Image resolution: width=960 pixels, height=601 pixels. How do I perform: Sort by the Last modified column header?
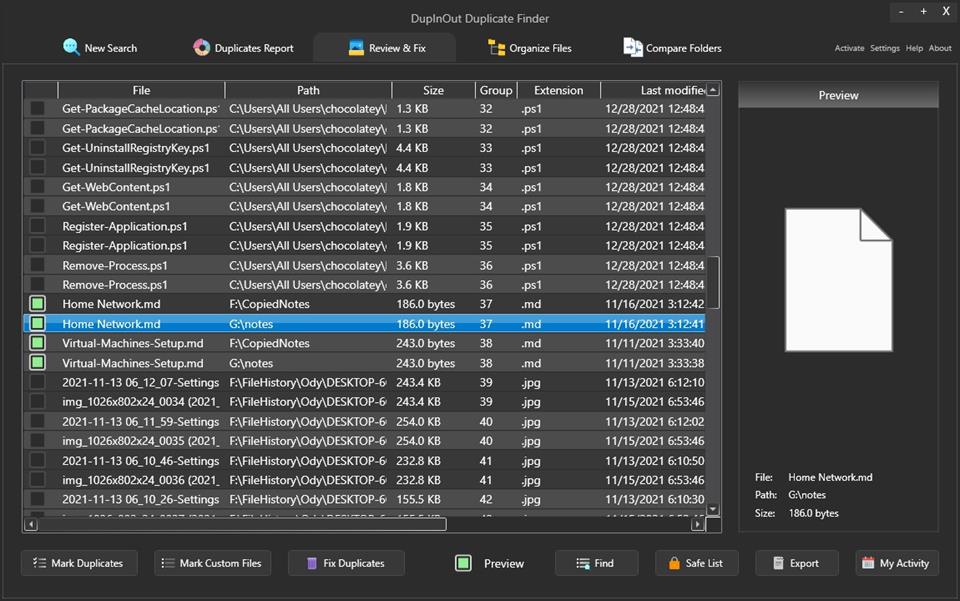(x=653, y=90)
